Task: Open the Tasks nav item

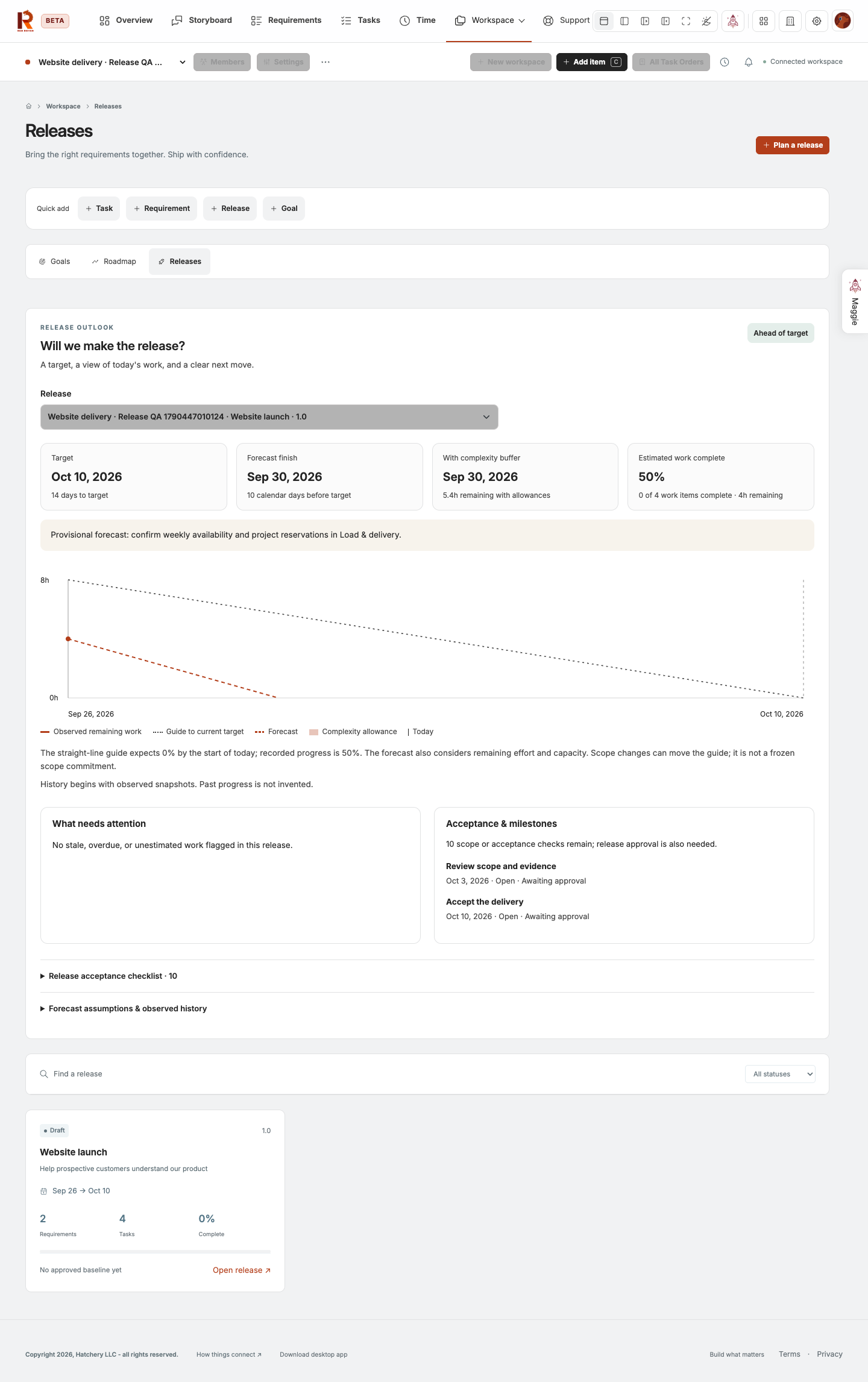Action: point(360,20)
